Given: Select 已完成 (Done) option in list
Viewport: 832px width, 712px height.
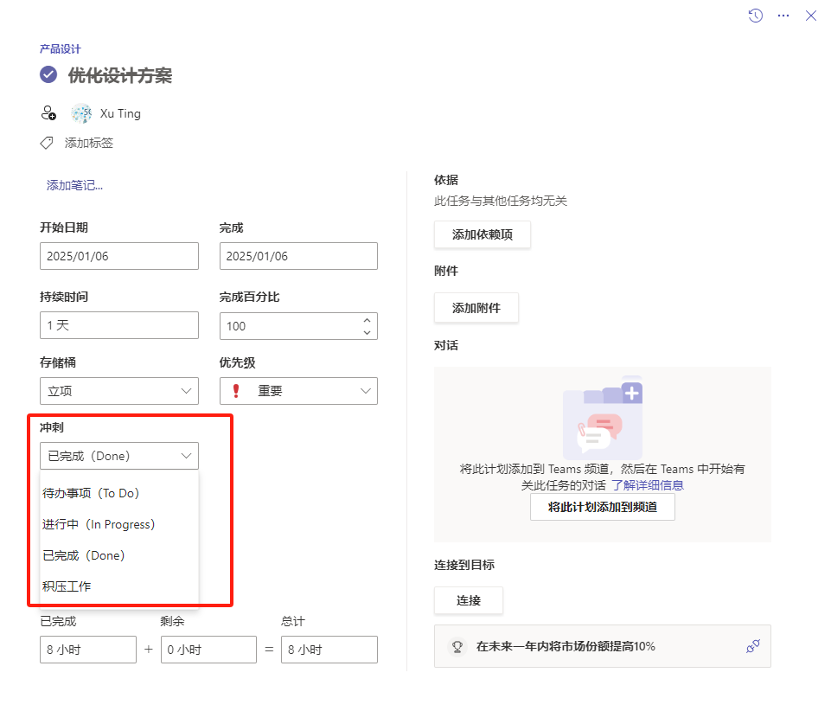Looking at the screenshot, I should point(119,555).
